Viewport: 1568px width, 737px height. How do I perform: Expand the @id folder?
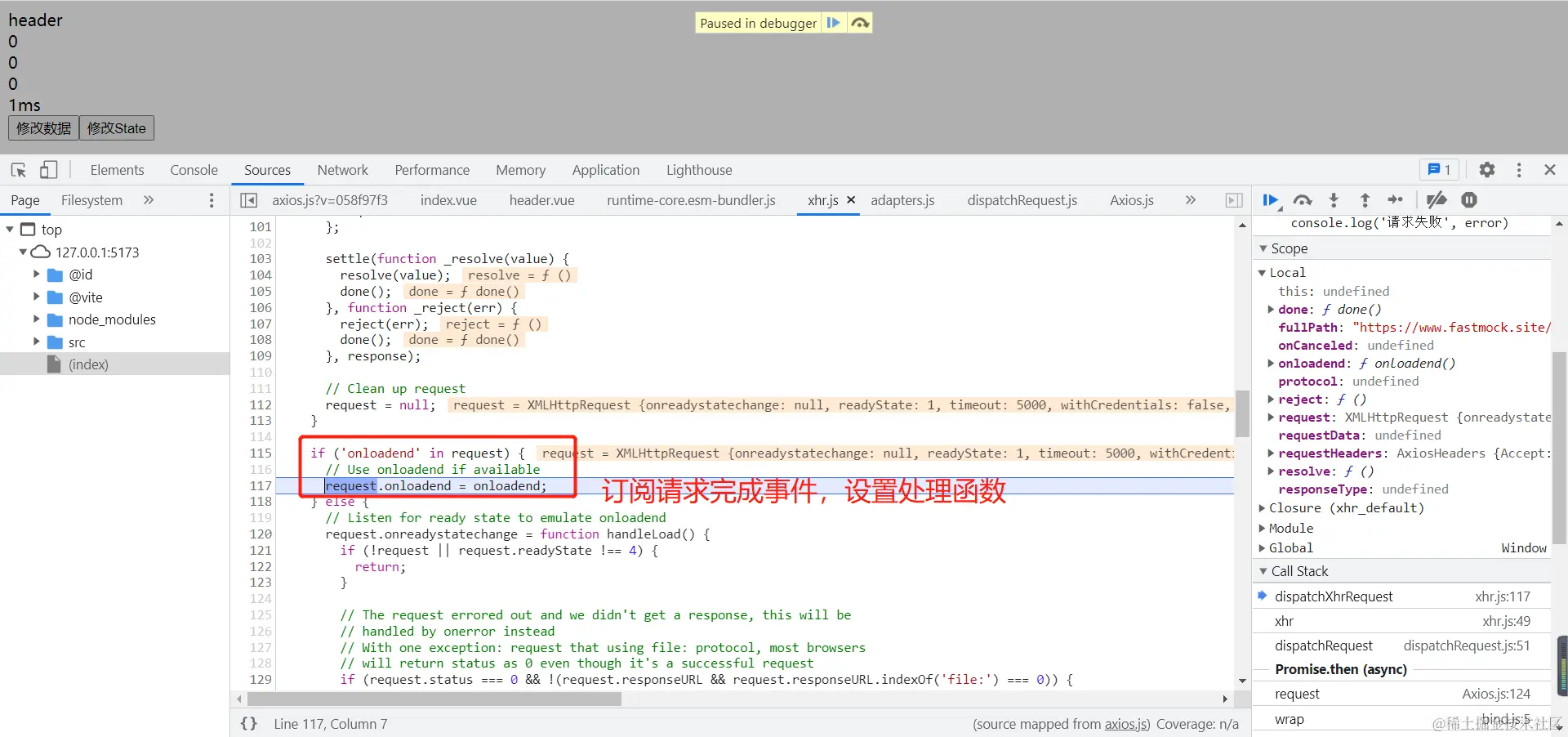point(36,275)
